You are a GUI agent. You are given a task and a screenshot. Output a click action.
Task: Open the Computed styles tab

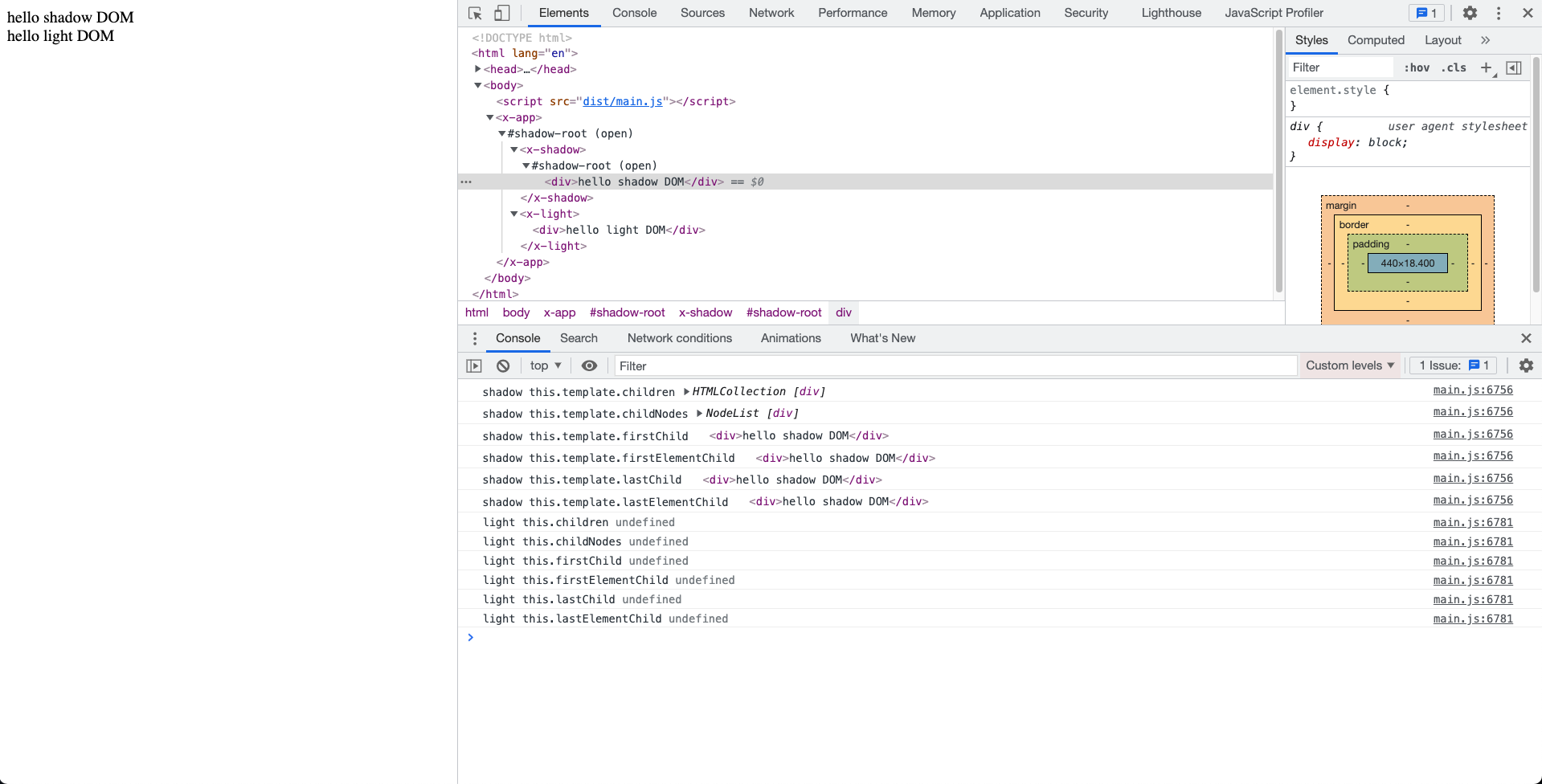point(1376,39)
